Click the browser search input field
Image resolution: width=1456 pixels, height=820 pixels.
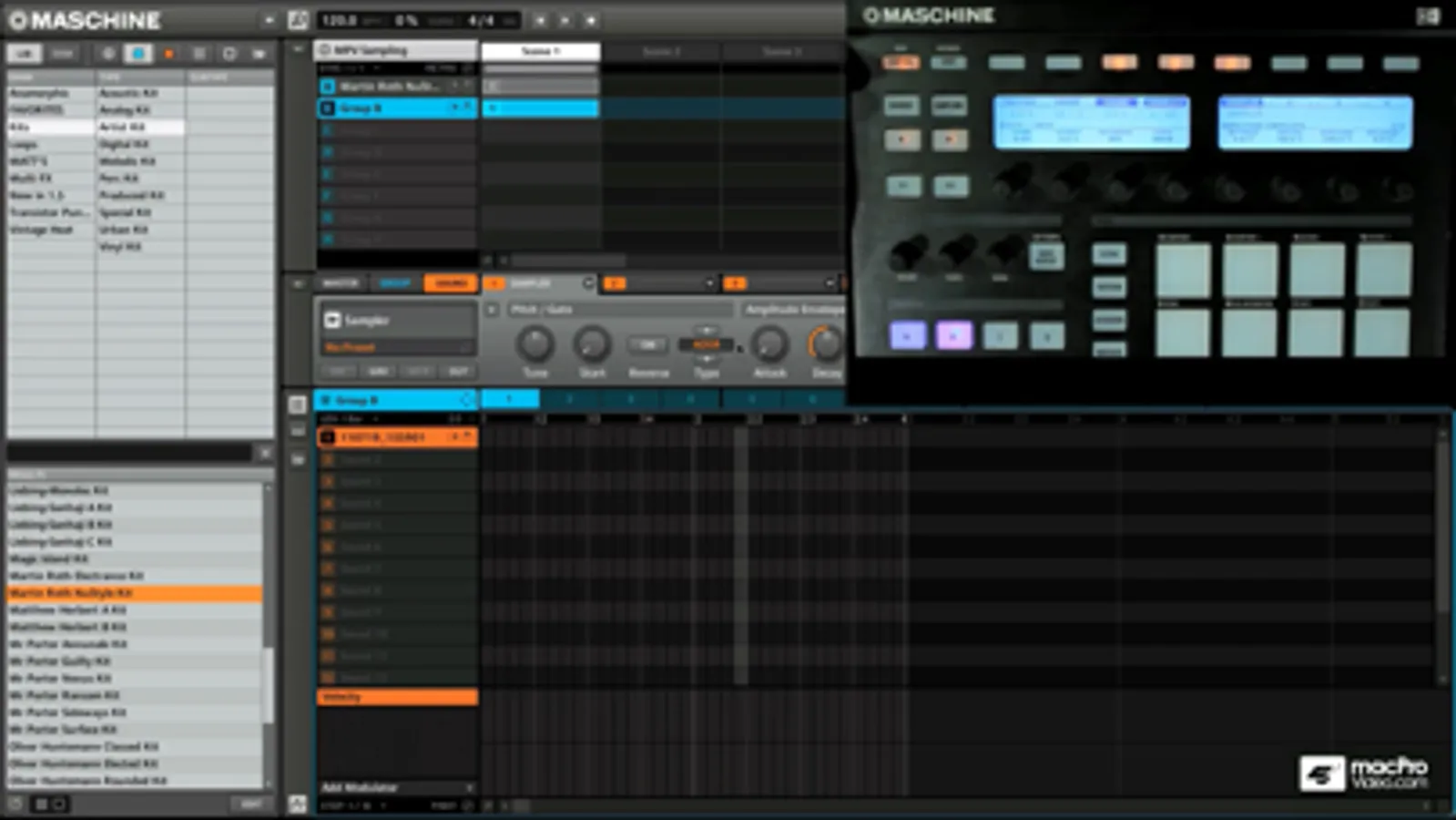[129, 452]
